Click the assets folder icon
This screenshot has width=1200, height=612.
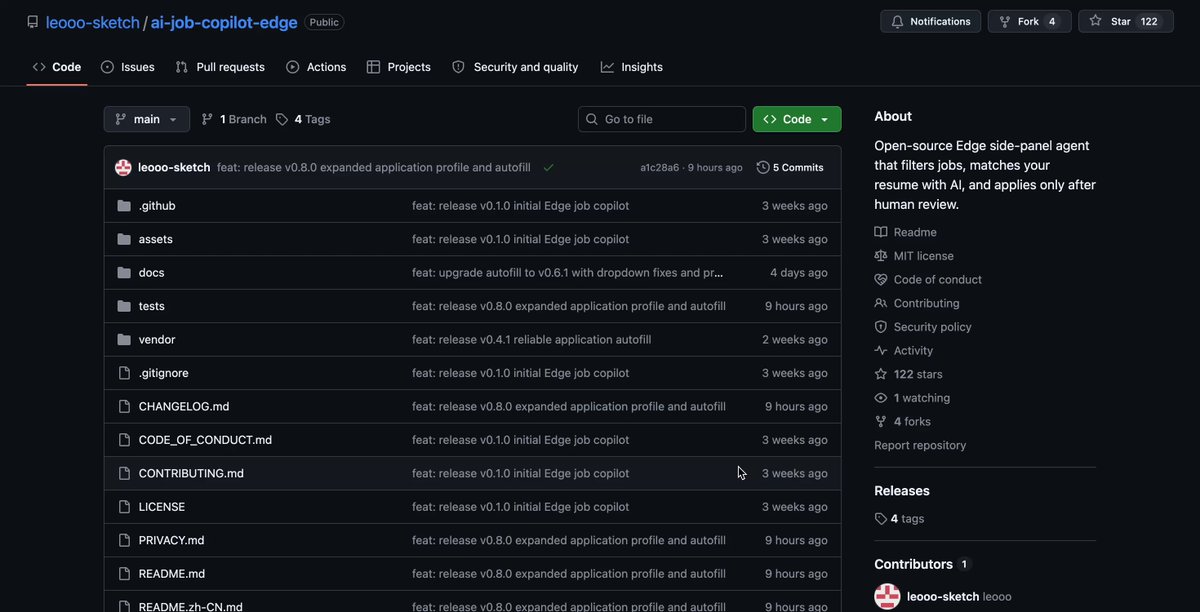pyautogui.click(x=124, y=239)
